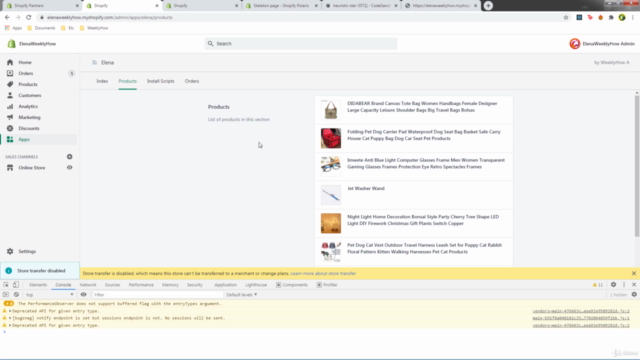Open Apps in the sidebar
The width and height of the screenshot is (640, 360).
tap(24, 140)
